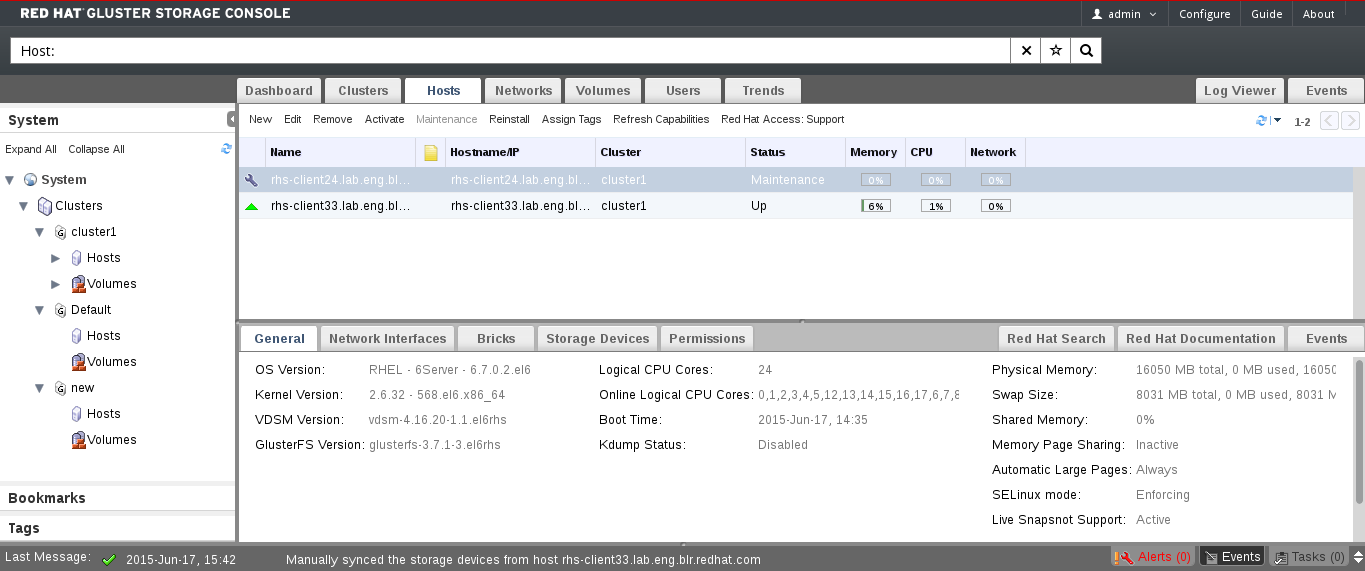Click the bookmark star icon

(1055, 51)
